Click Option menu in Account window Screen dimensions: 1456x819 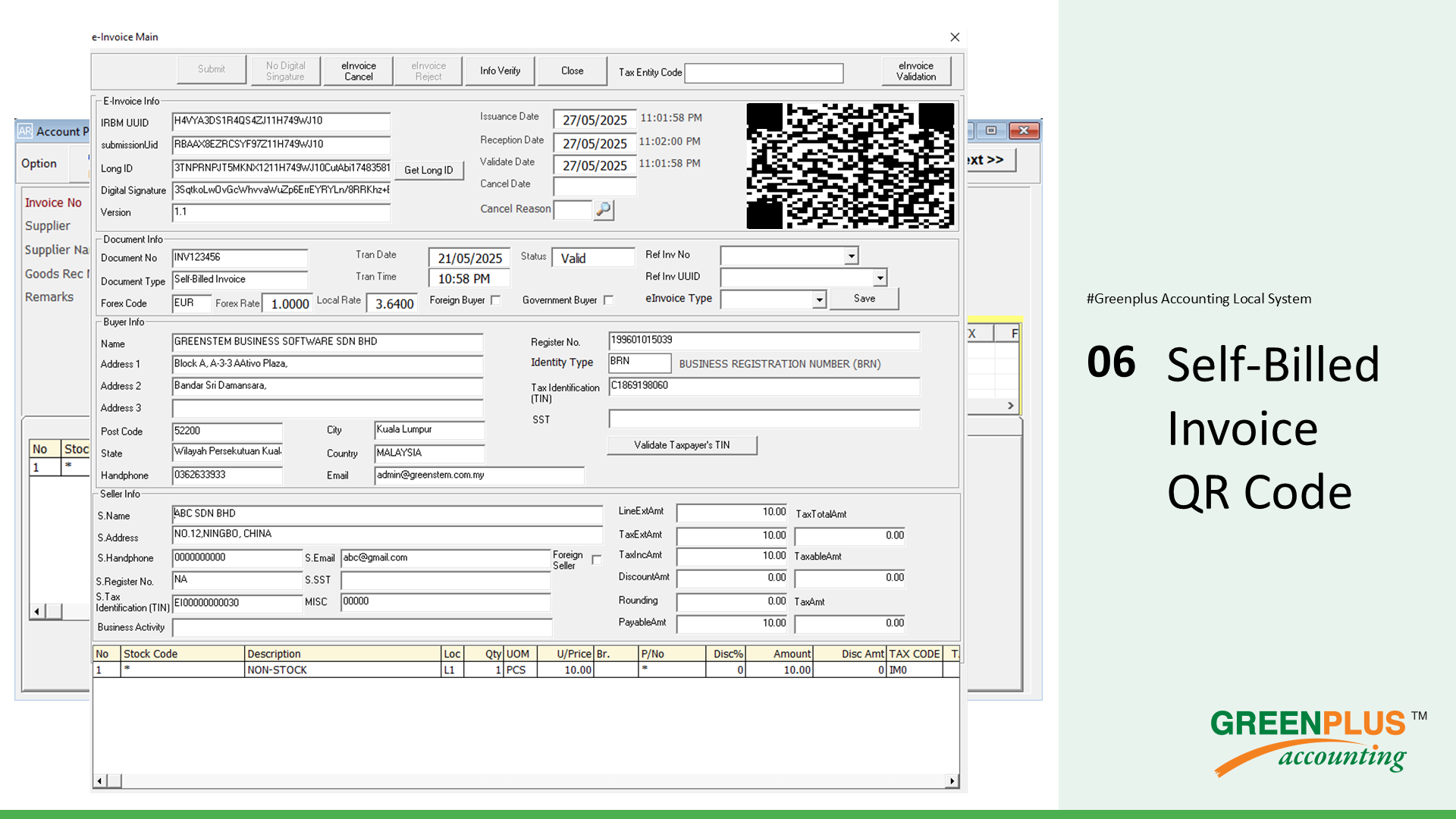[39, 164]
